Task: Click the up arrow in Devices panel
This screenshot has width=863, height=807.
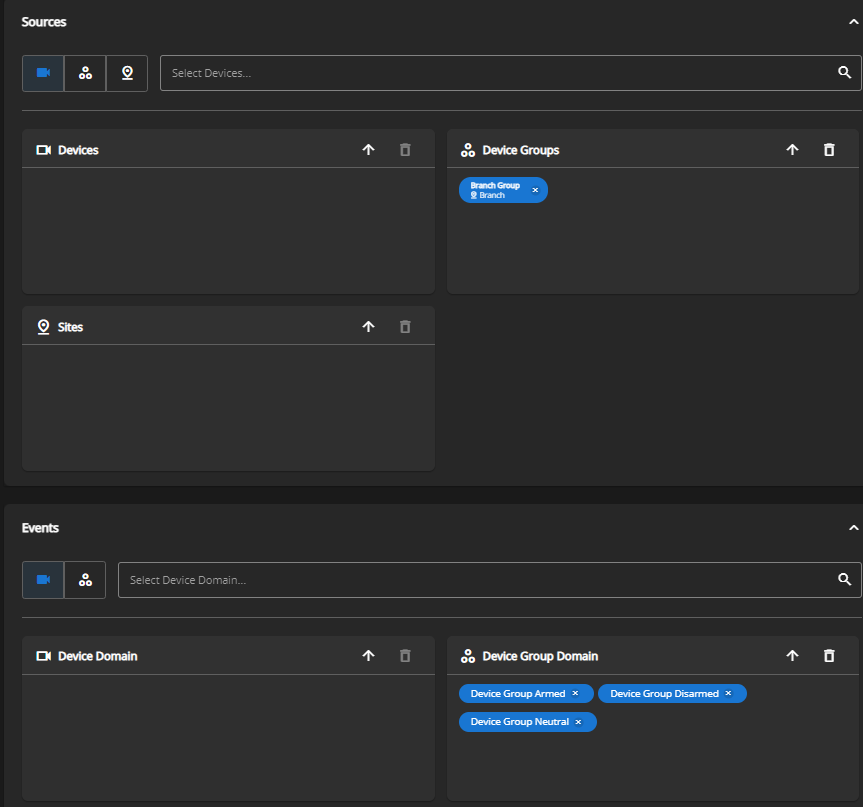Action: (x=368, y=150)
